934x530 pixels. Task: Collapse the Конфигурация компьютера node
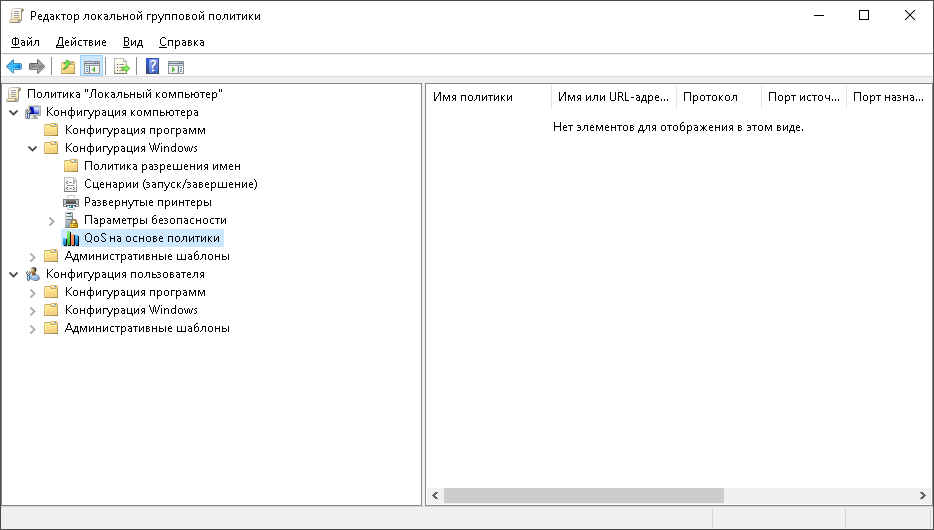[14, 112]
